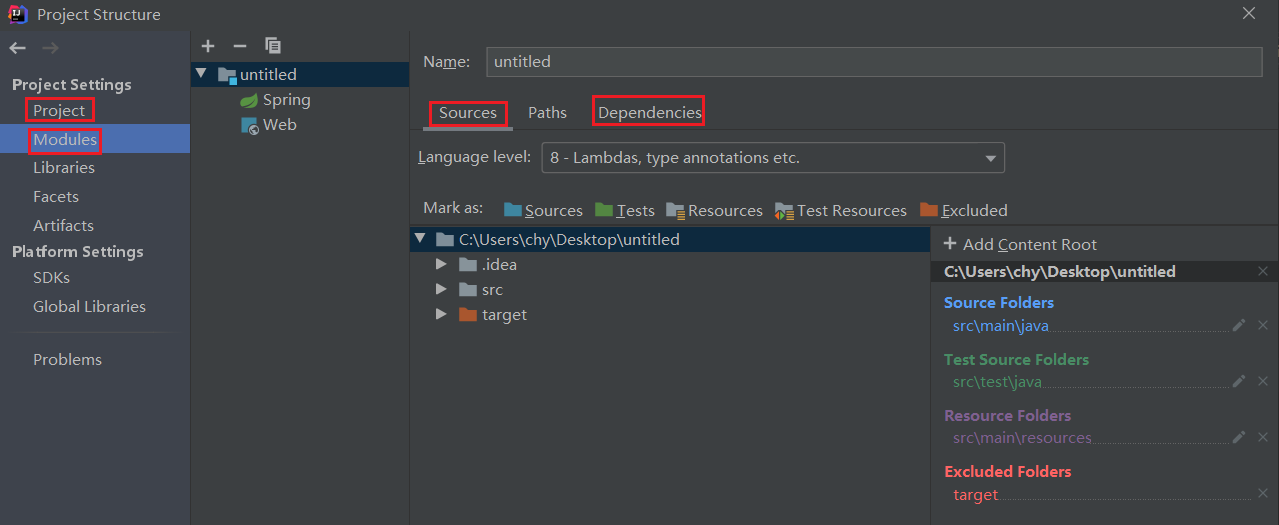The height and width of the screenshot is (525, 1279).
Task: Edit src\main\resources properties pencil icon
Action: [1239, 437]
